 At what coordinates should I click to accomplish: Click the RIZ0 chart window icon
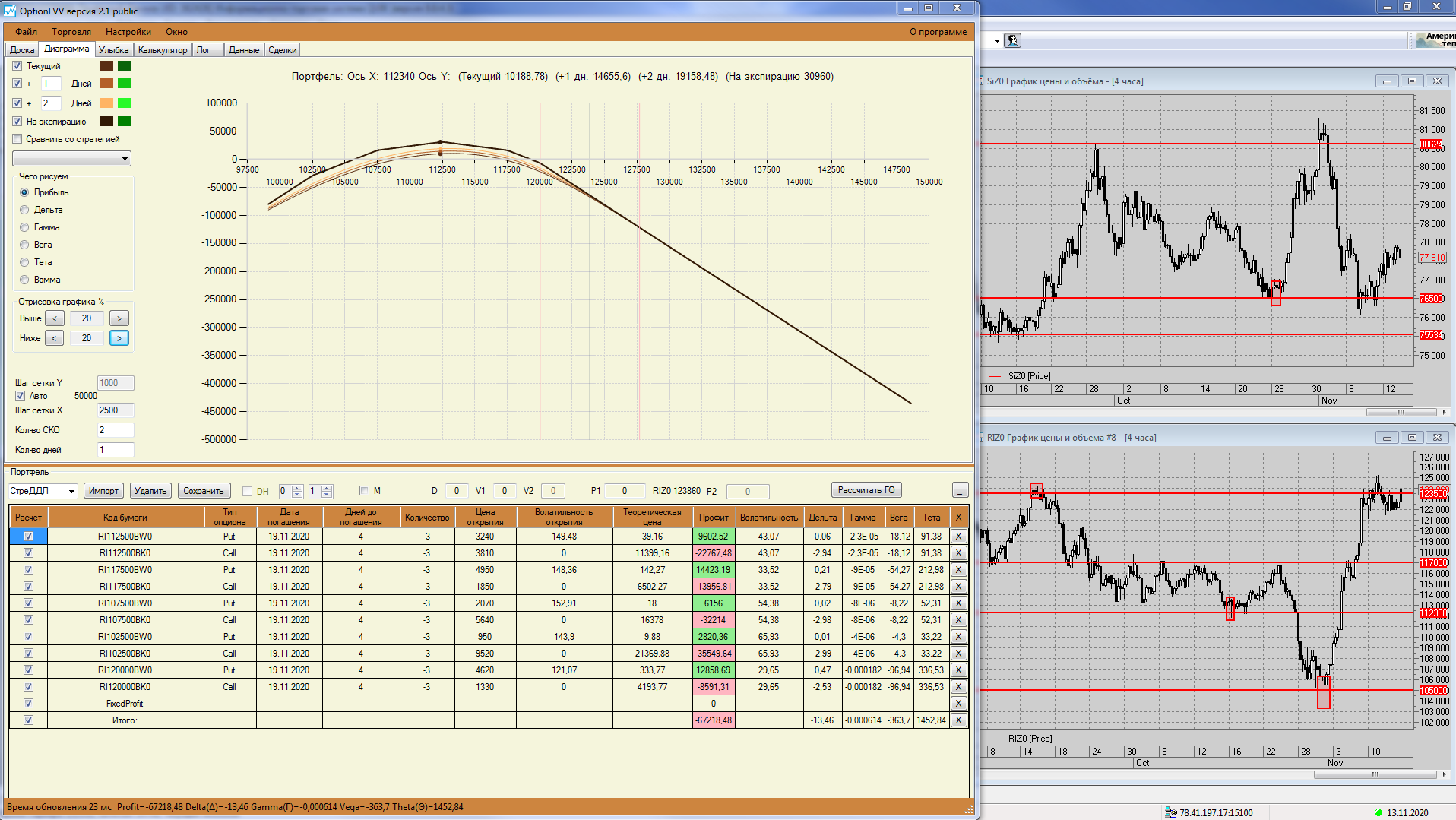pos(982,438)
